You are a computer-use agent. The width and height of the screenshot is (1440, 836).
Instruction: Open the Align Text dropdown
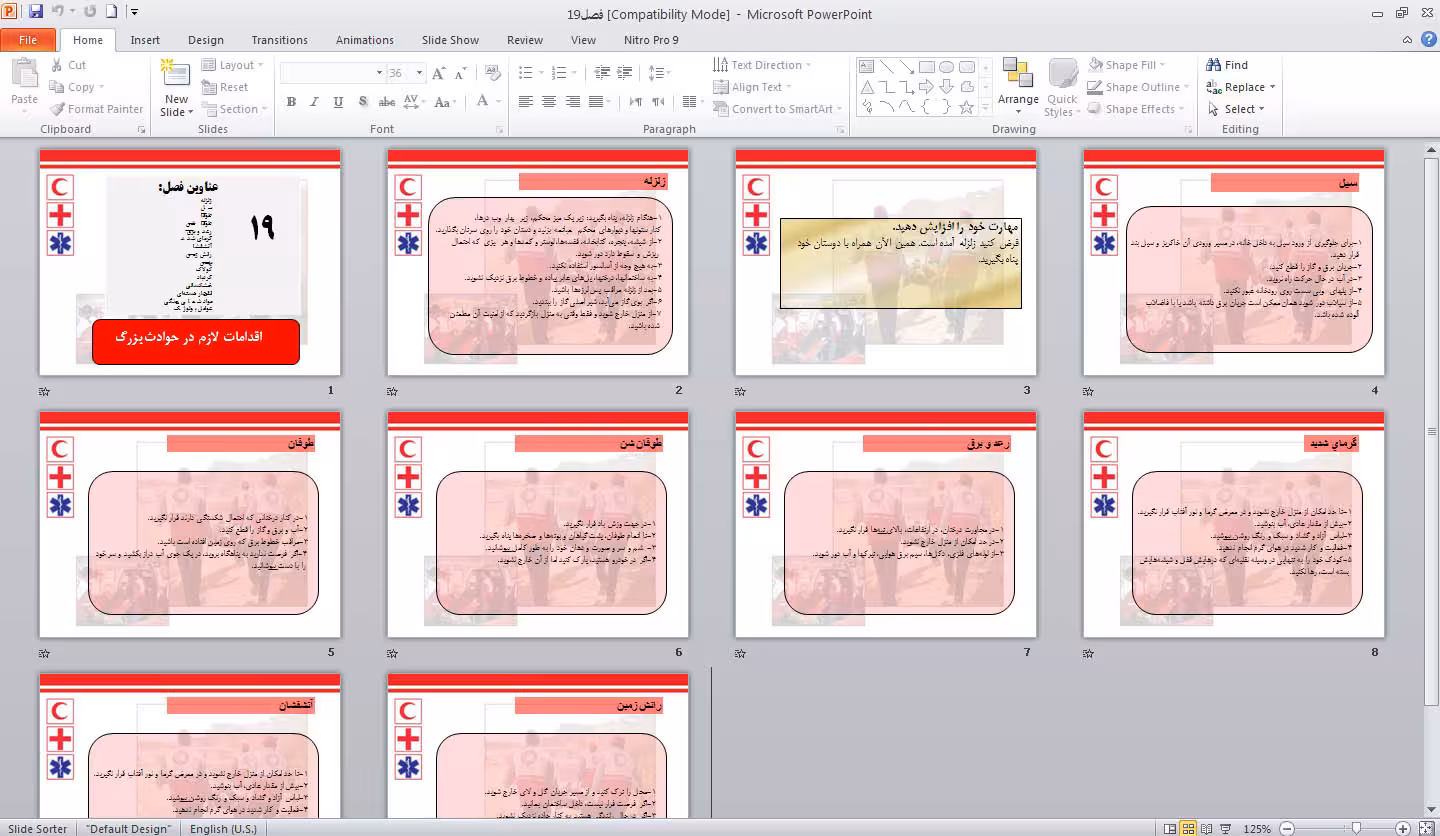pyautogui.click(x=755, y=87)
